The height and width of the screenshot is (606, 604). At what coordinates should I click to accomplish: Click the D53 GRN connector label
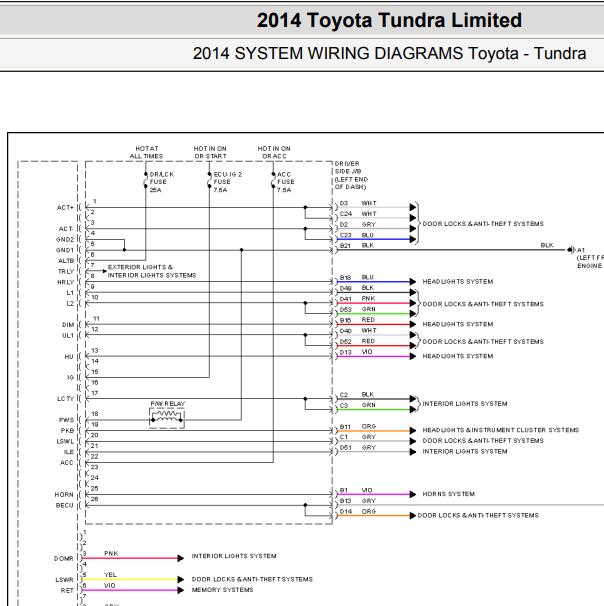coord(357,309)
